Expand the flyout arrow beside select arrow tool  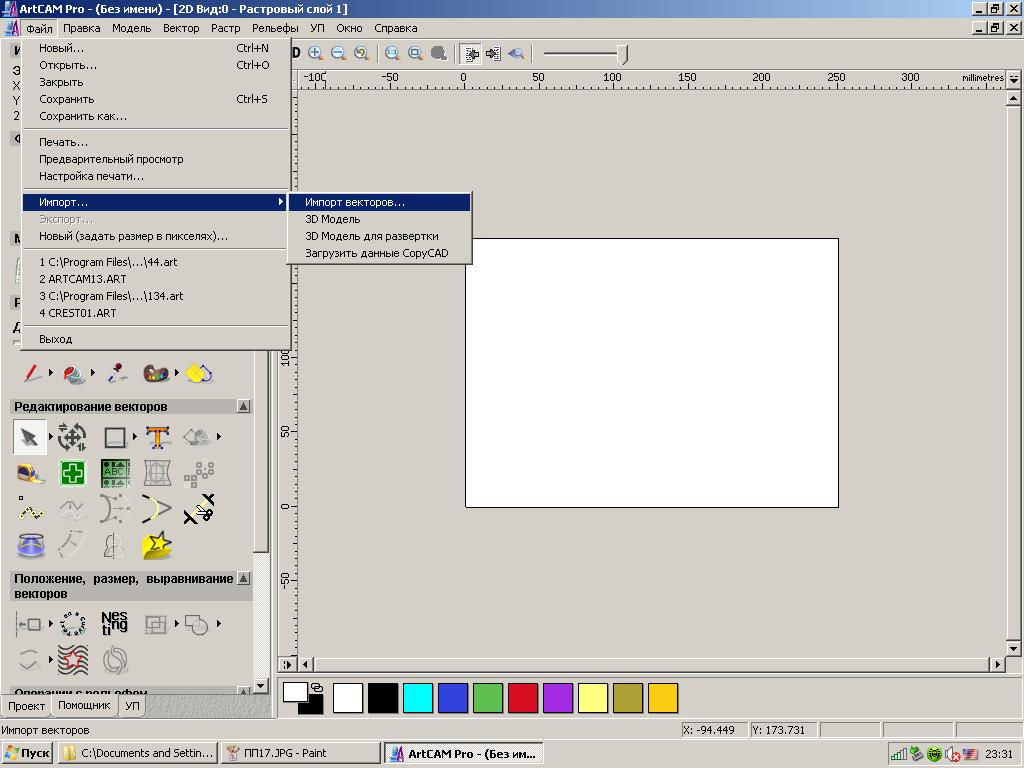coord(50,437)
